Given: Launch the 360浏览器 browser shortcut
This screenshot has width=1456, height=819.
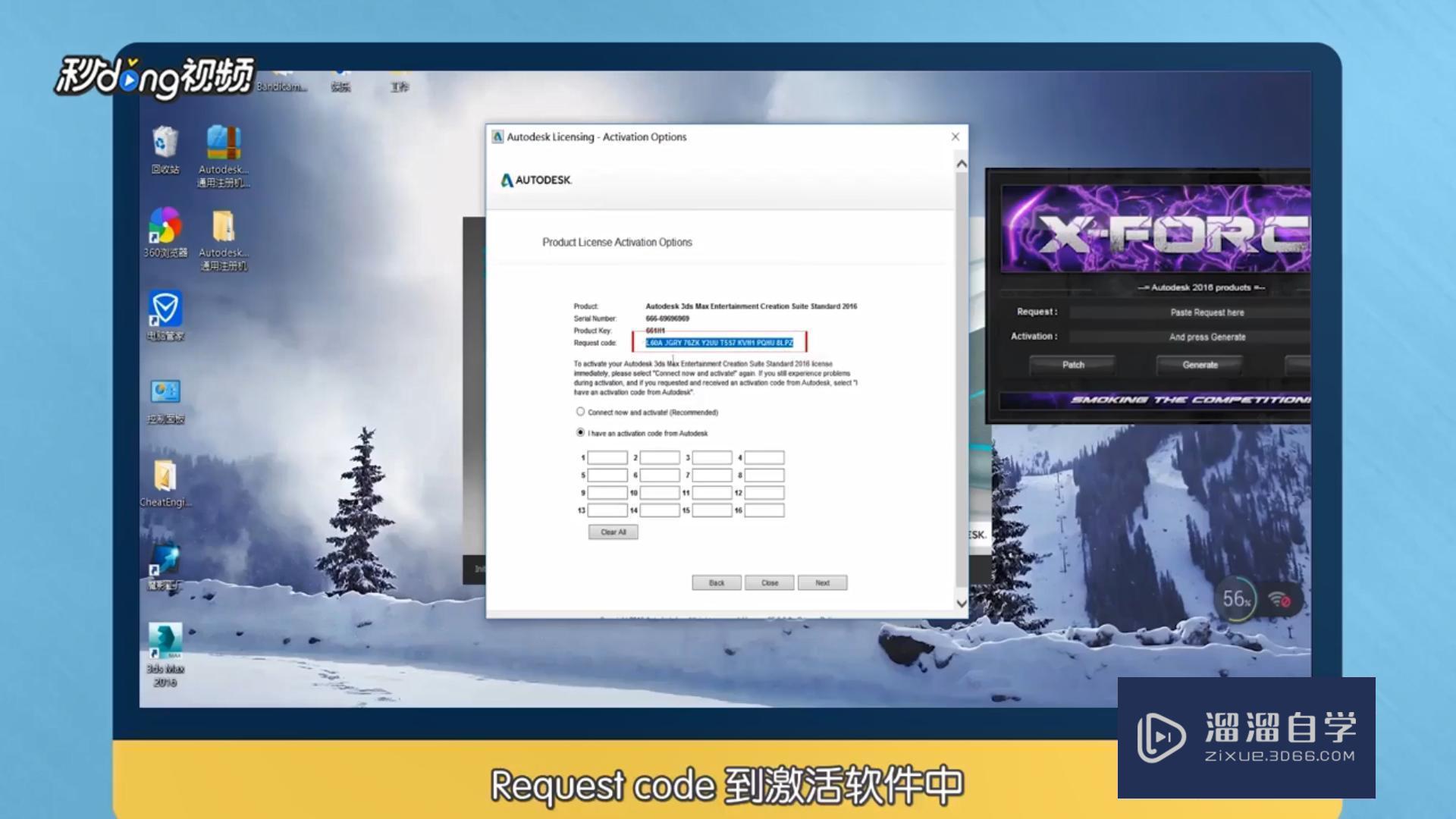Looking at the screenshot, I should 165,232.
